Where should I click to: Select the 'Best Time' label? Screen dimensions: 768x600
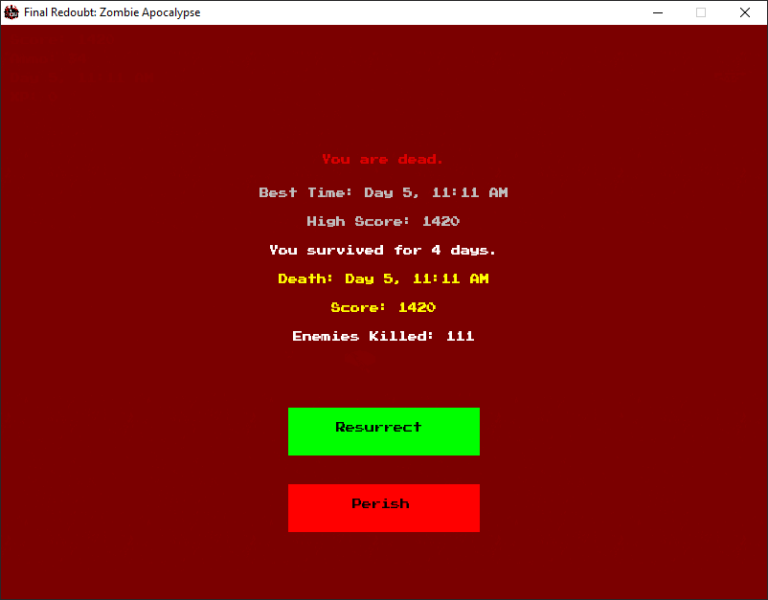[x=305, y=192]
